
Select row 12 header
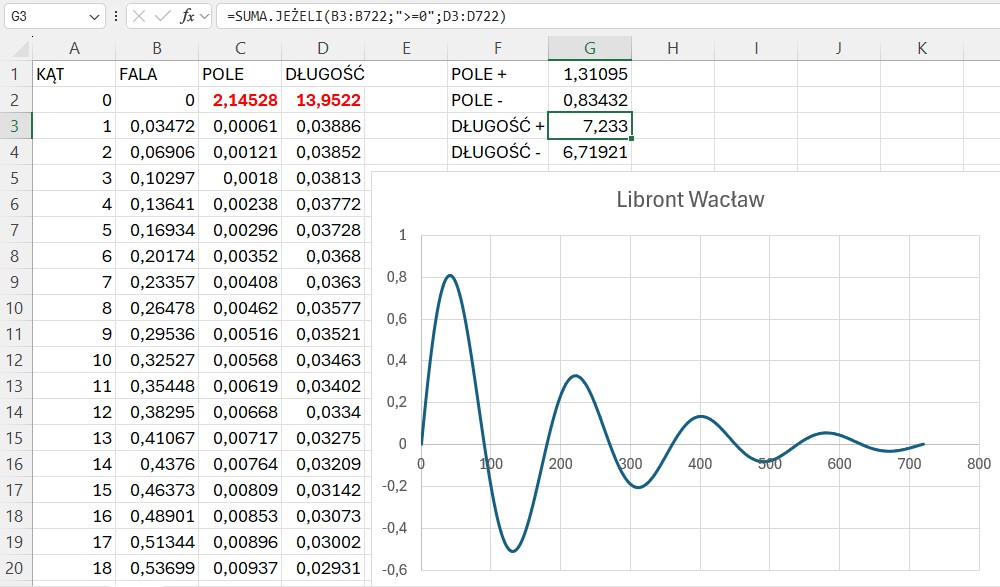[16, 360]
